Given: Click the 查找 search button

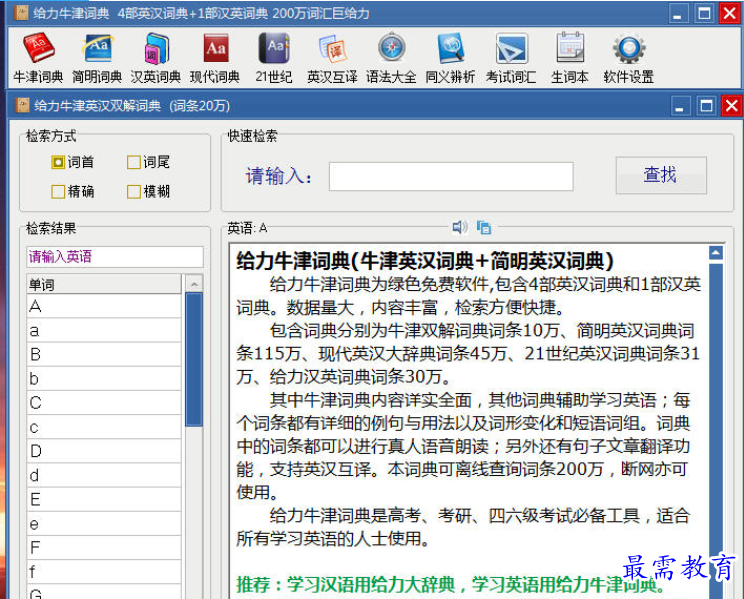Looking at the screenshot, I should pos(661,175).
